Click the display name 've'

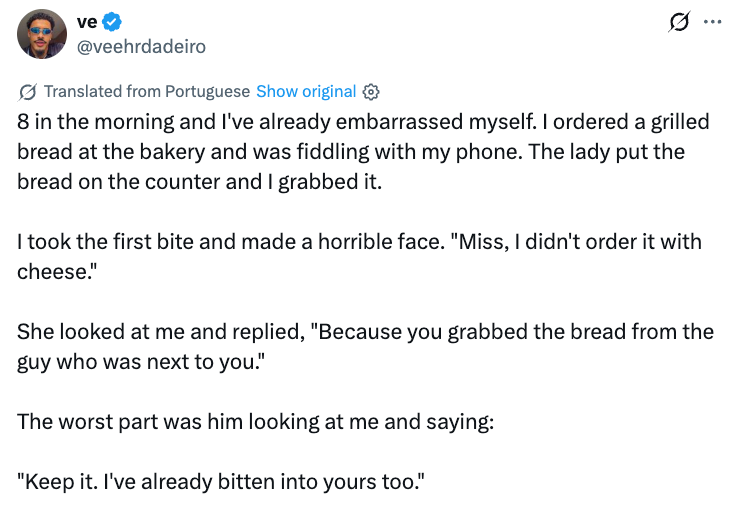[87, 22]
